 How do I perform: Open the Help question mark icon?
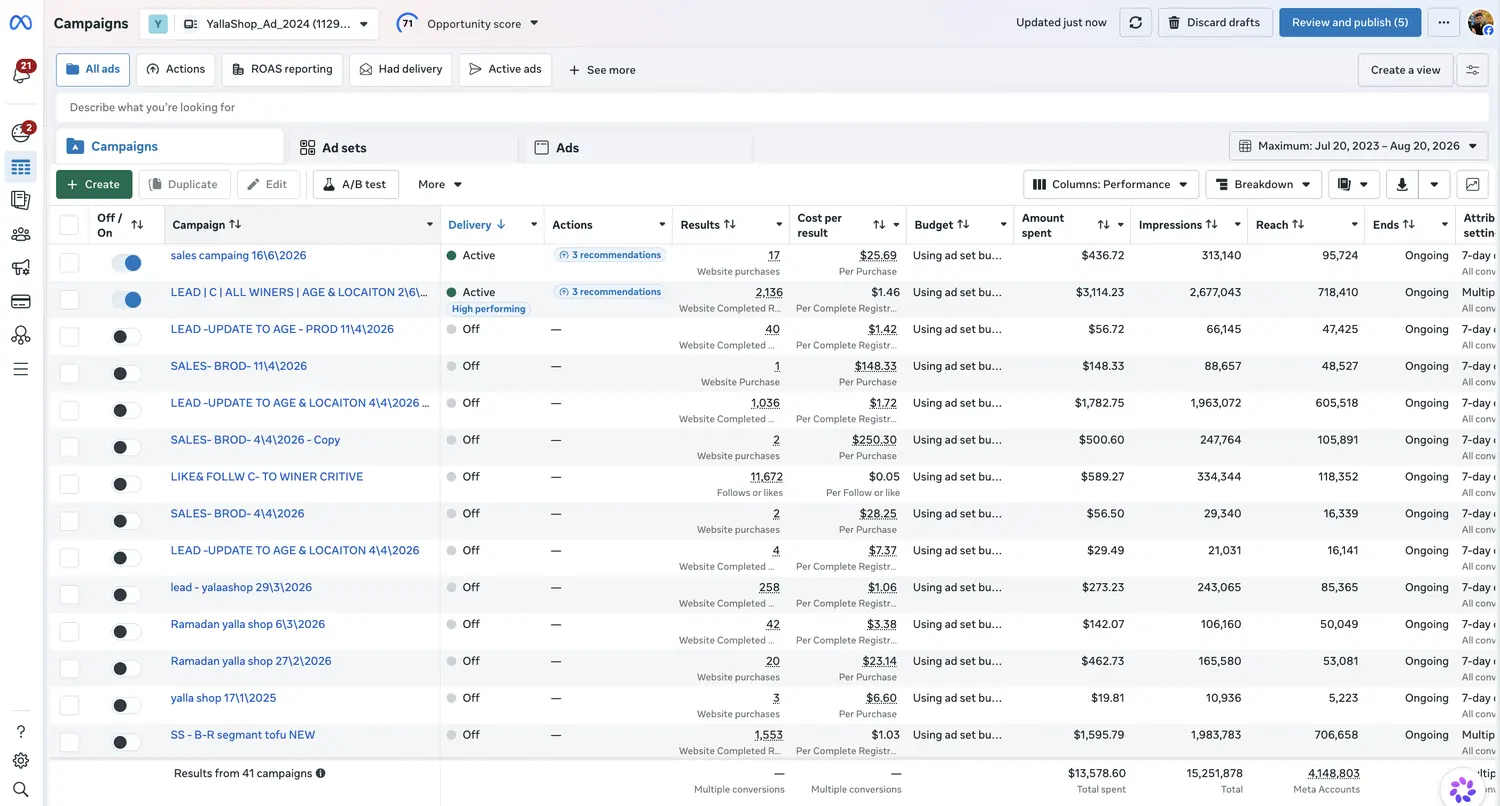pyautogui.click(x=21, y=732)
